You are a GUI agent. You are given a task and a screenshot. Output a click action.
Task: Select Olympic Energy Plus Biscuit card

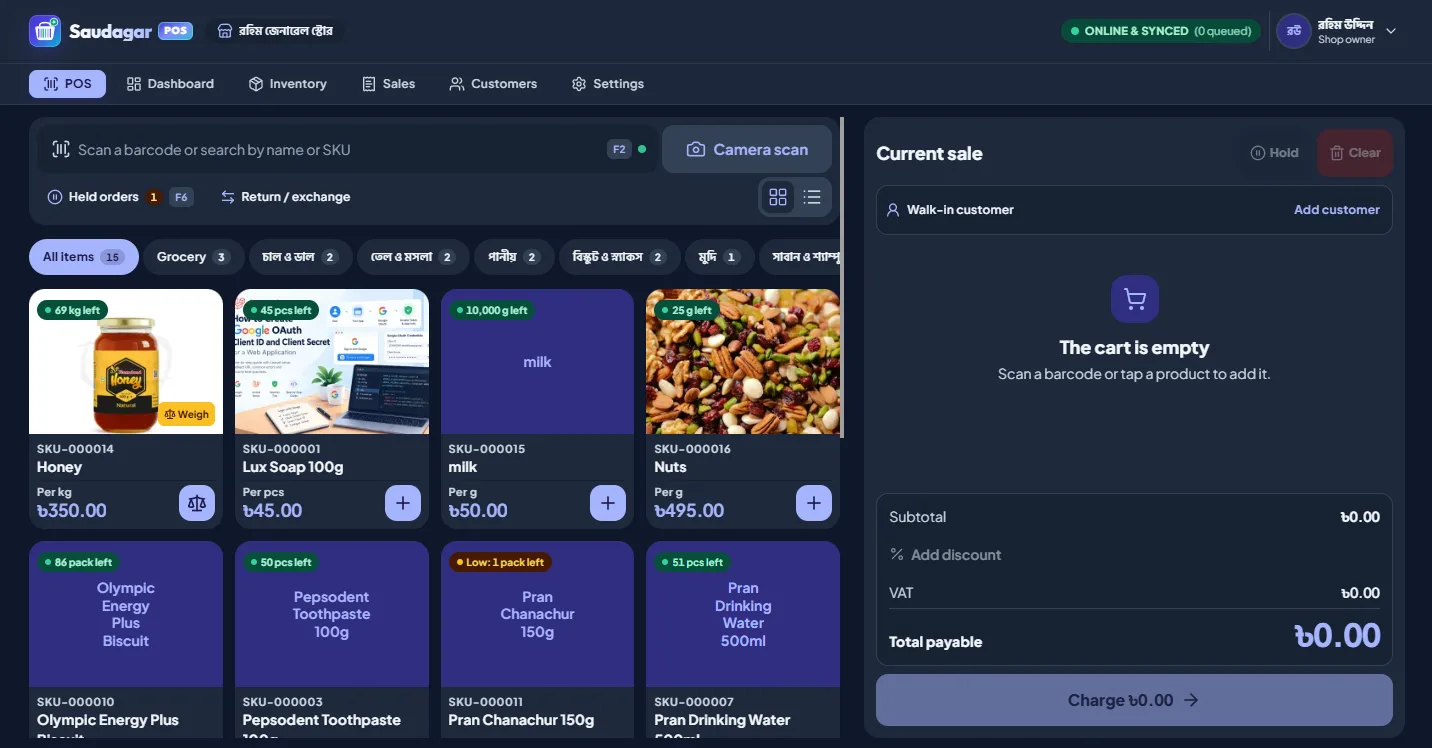click(x=126, y=640)
